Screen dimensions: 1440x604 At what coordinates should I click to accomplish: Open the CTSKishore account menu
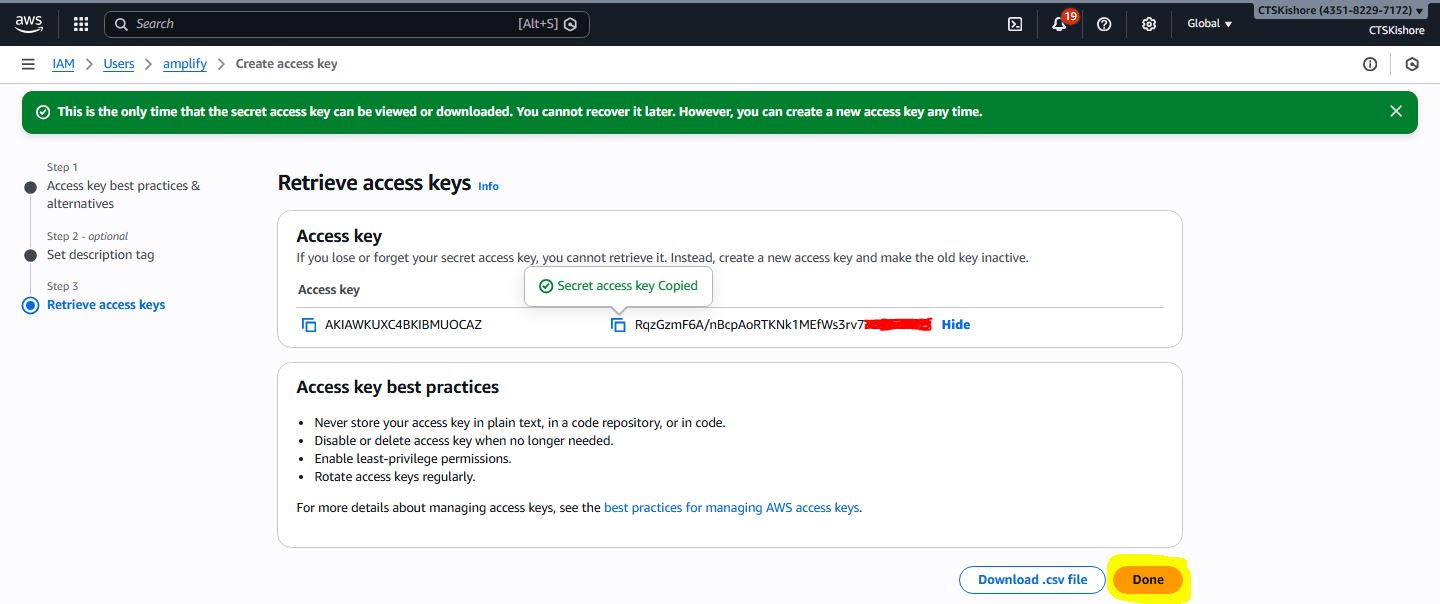[x=1340, y=11]
